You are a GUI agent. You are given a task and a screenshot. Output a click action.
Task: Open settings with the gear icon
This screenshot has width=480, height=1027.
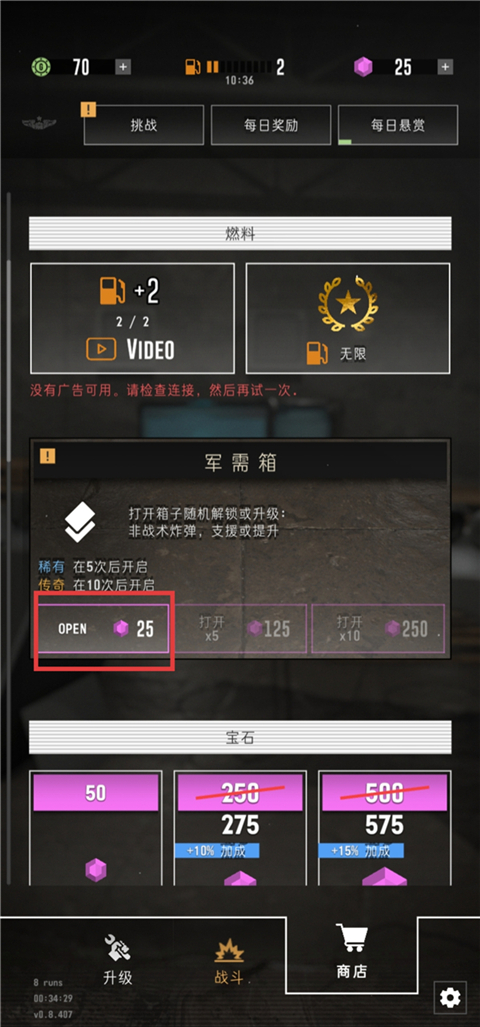450,998
